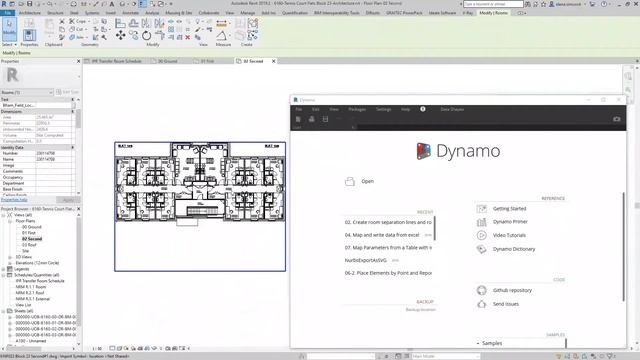The image size is (640, 360).
Task: Click the Dynamo start page vertical scrollbar
Action: tap(623, 246)
